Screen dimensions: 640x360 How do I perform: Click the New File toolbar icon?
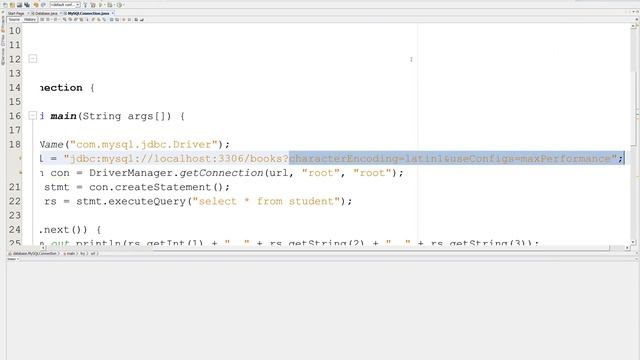click(x=5, y=5)
